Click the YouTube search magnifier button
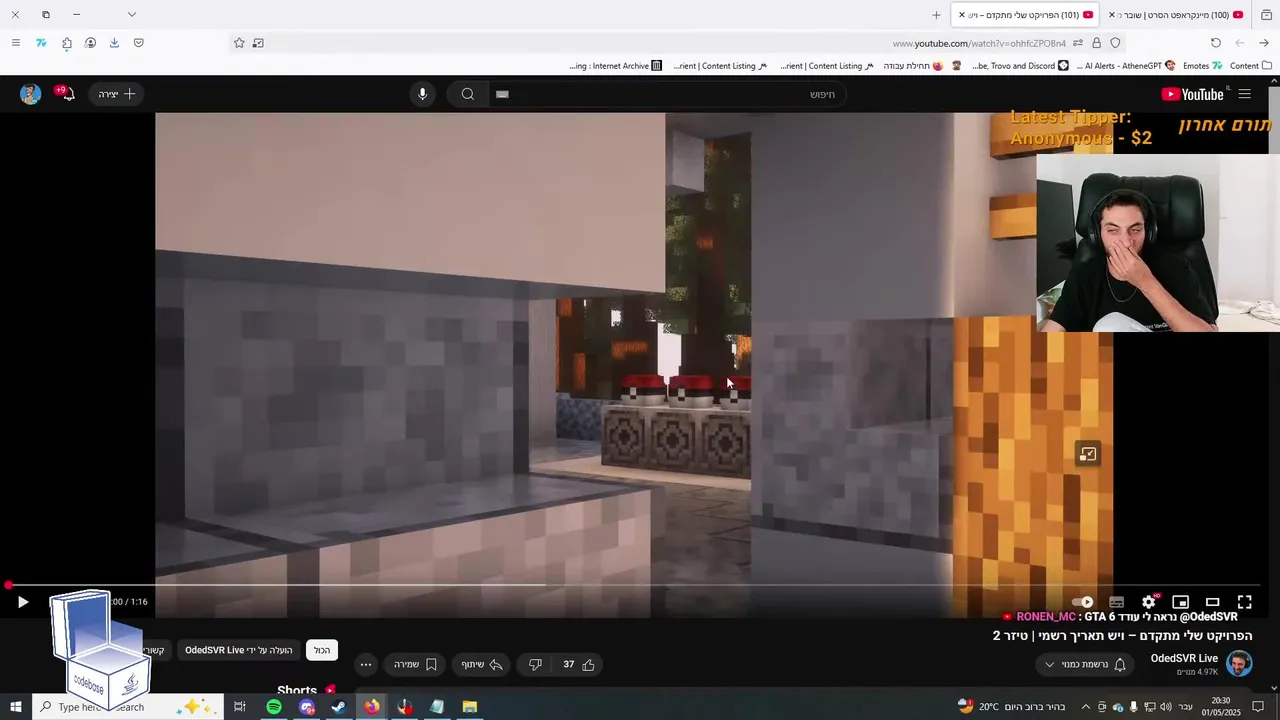Screen dimensions: 1280x720 pos(467,94)
